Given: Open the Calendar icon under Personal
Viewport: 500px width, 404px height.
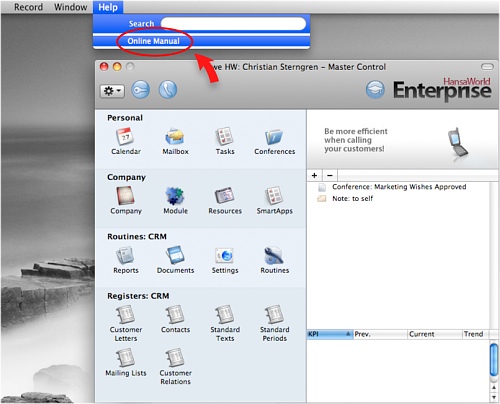Looking at the screenshot, I should click(x=125, y=137).
